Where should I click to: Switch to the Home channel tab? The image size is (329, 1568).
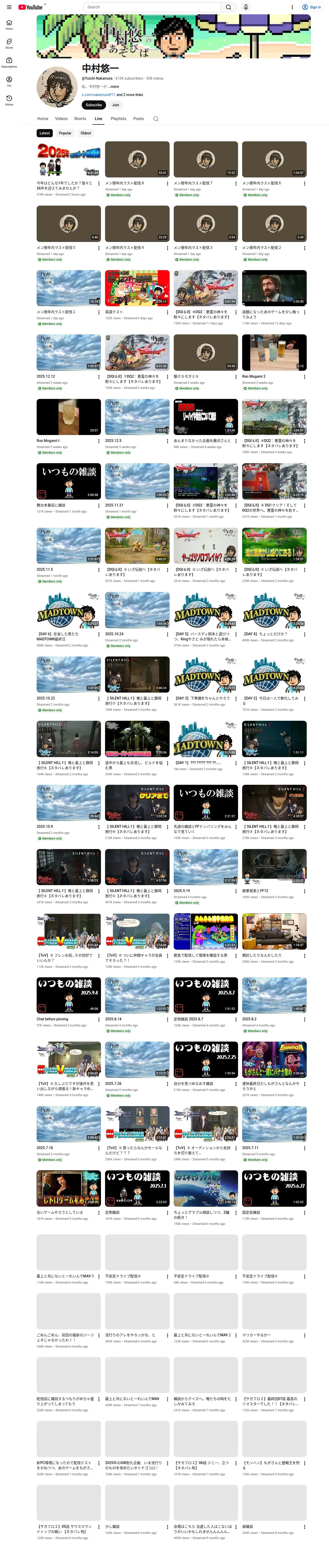click(x=43, y=119)
